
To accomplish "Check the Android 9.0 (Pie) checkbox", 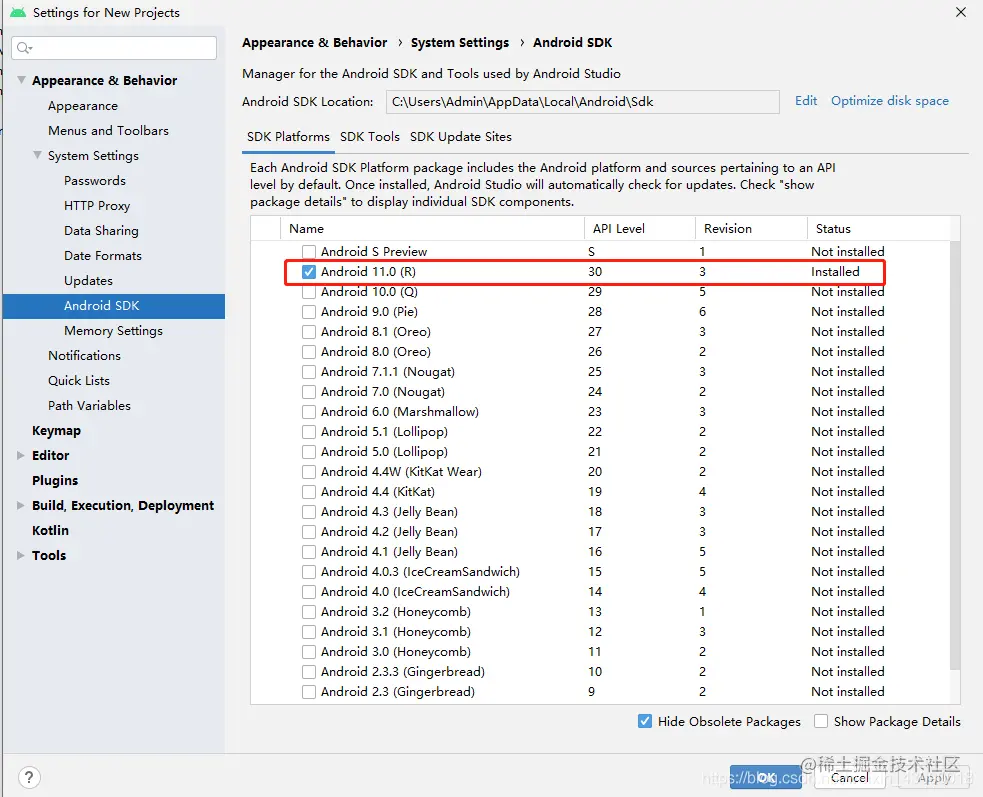I will pos(308,312).
